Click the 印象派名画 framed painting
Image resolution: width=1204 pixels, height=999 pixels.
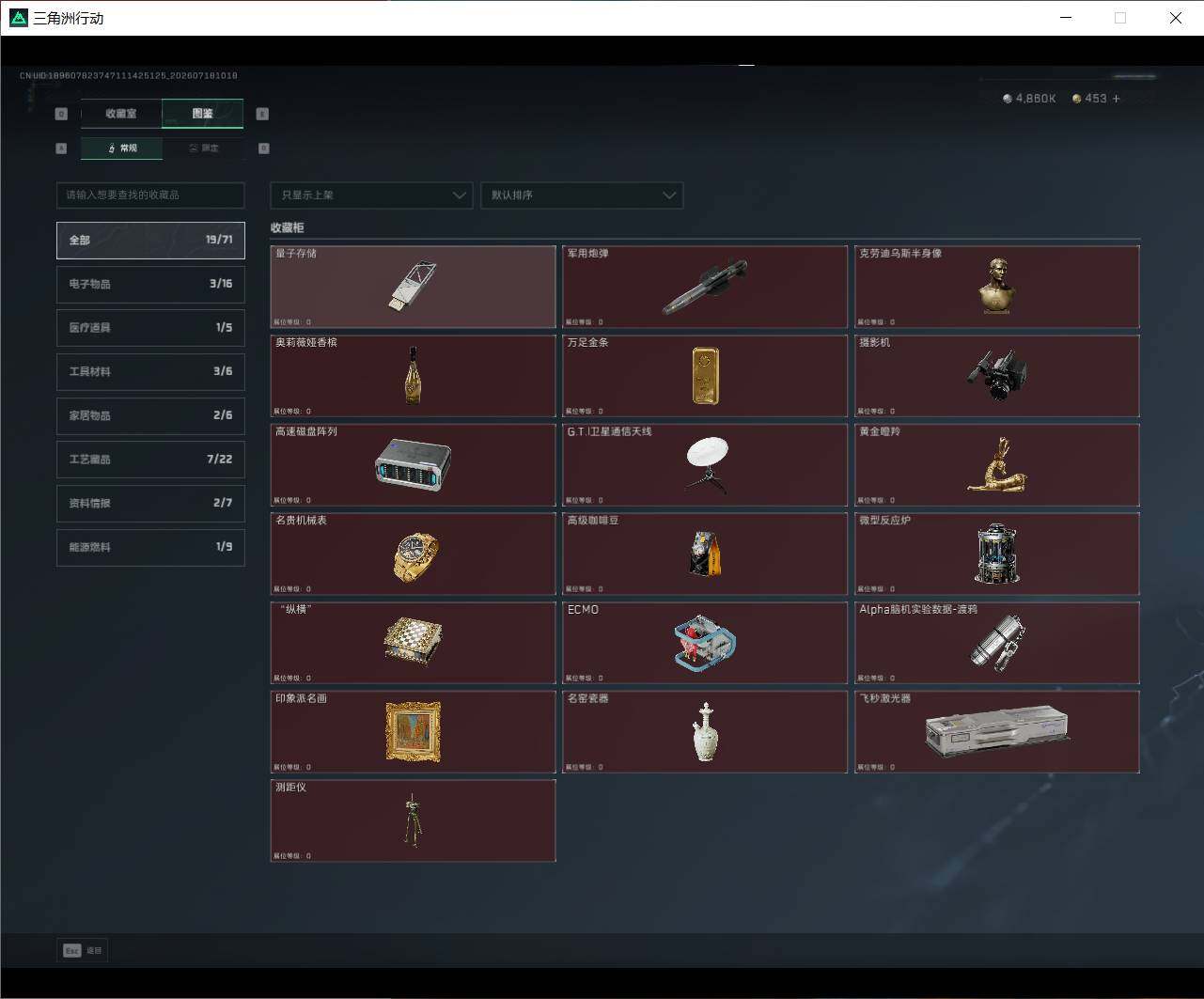[413, 732]
